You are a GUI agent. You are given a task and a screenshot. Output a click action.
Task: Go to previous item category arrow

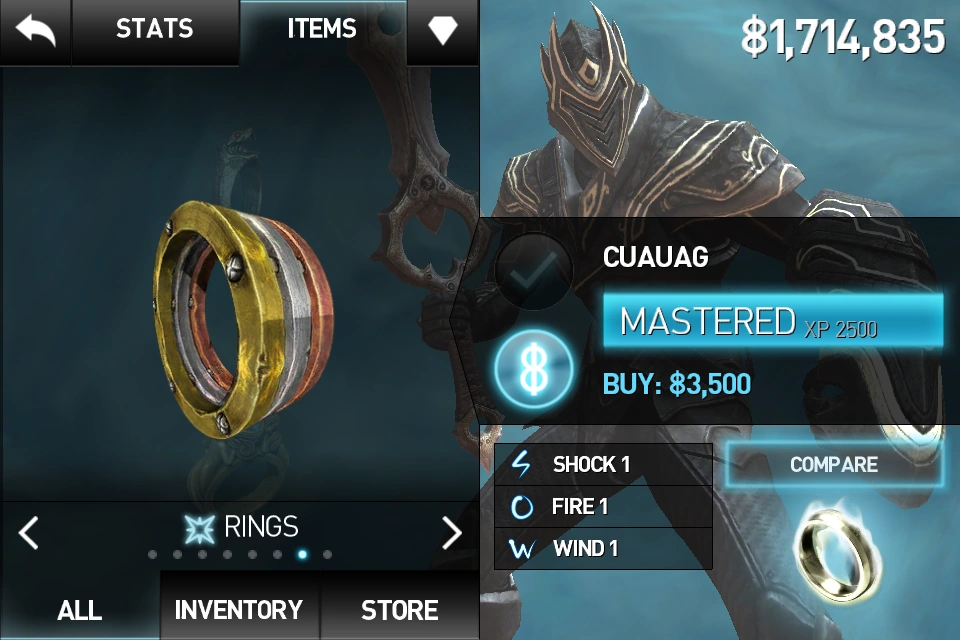pos(28,532)
